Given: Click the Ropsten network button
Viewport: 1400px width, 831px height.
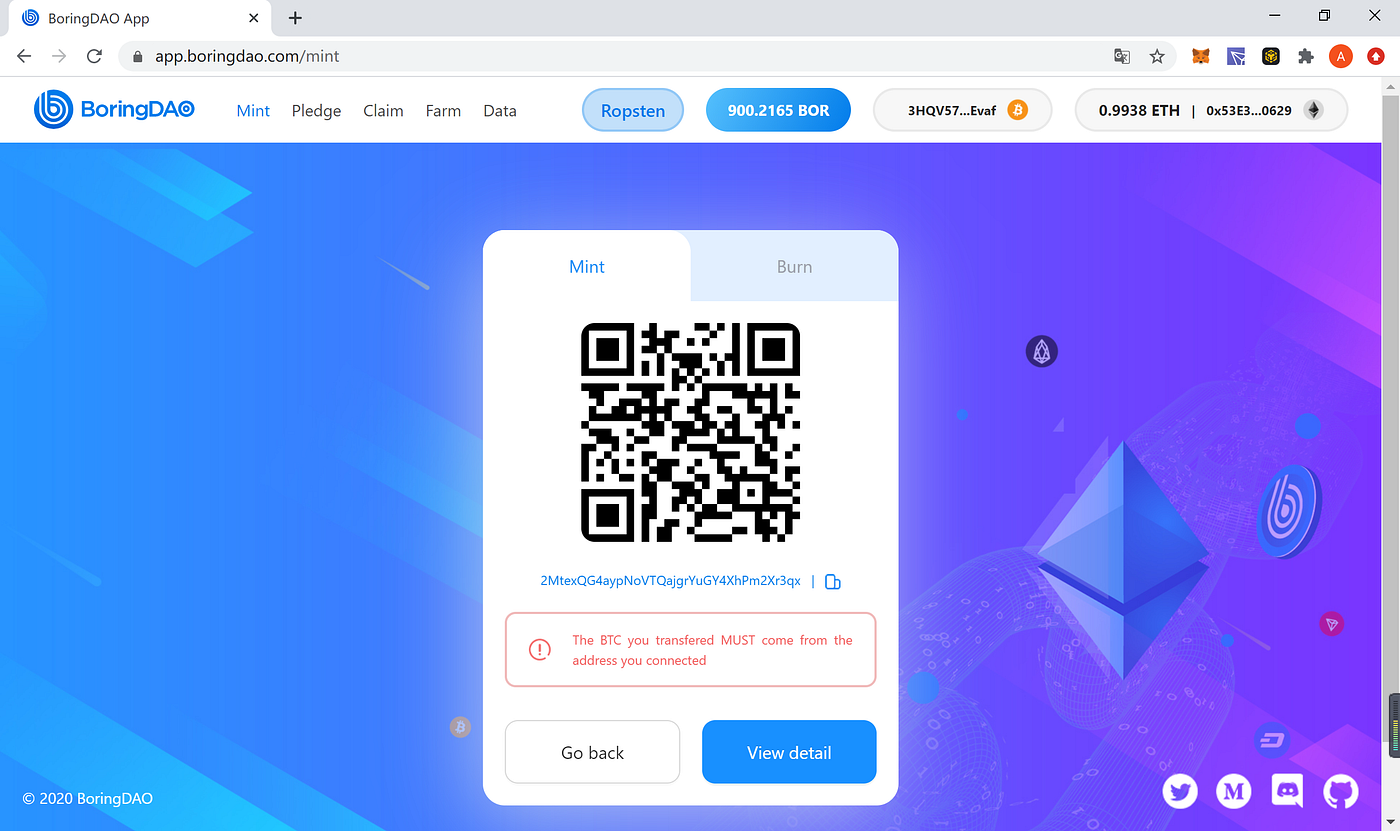Looking at the screenshot, I should (633, 110).
